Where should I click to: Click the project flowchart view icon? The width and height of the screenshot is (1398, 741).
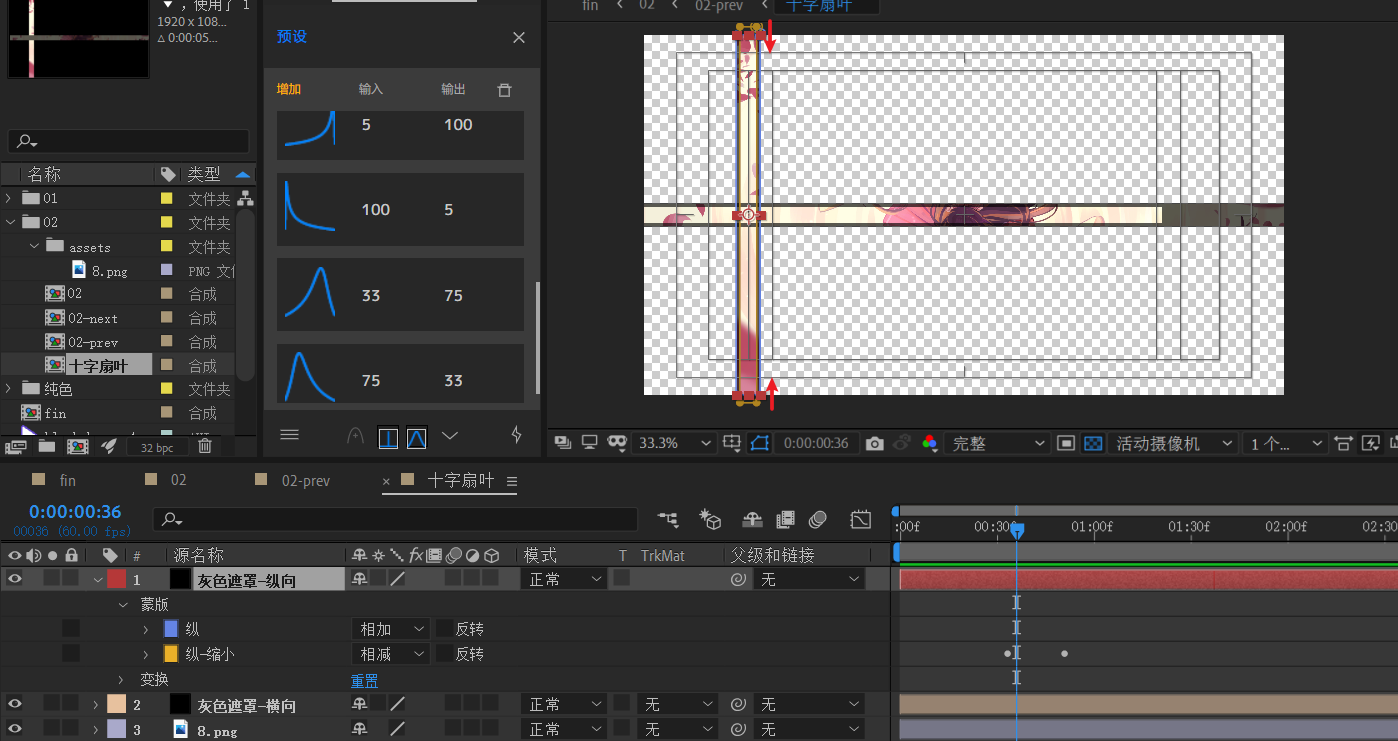tap(245, 198)
